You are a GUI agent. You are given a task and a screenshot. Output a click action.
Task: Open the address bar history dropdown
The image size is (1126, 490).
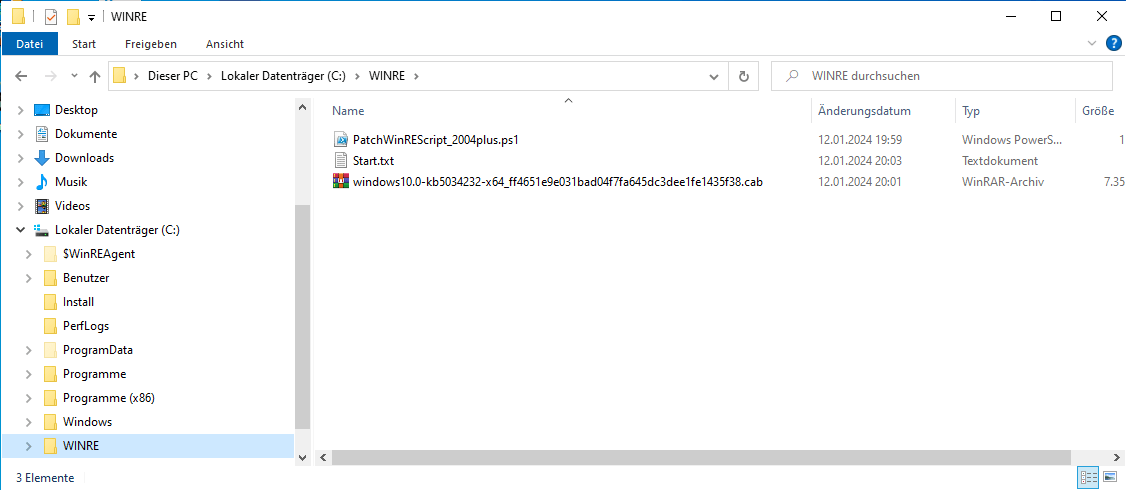coord(713,76)
